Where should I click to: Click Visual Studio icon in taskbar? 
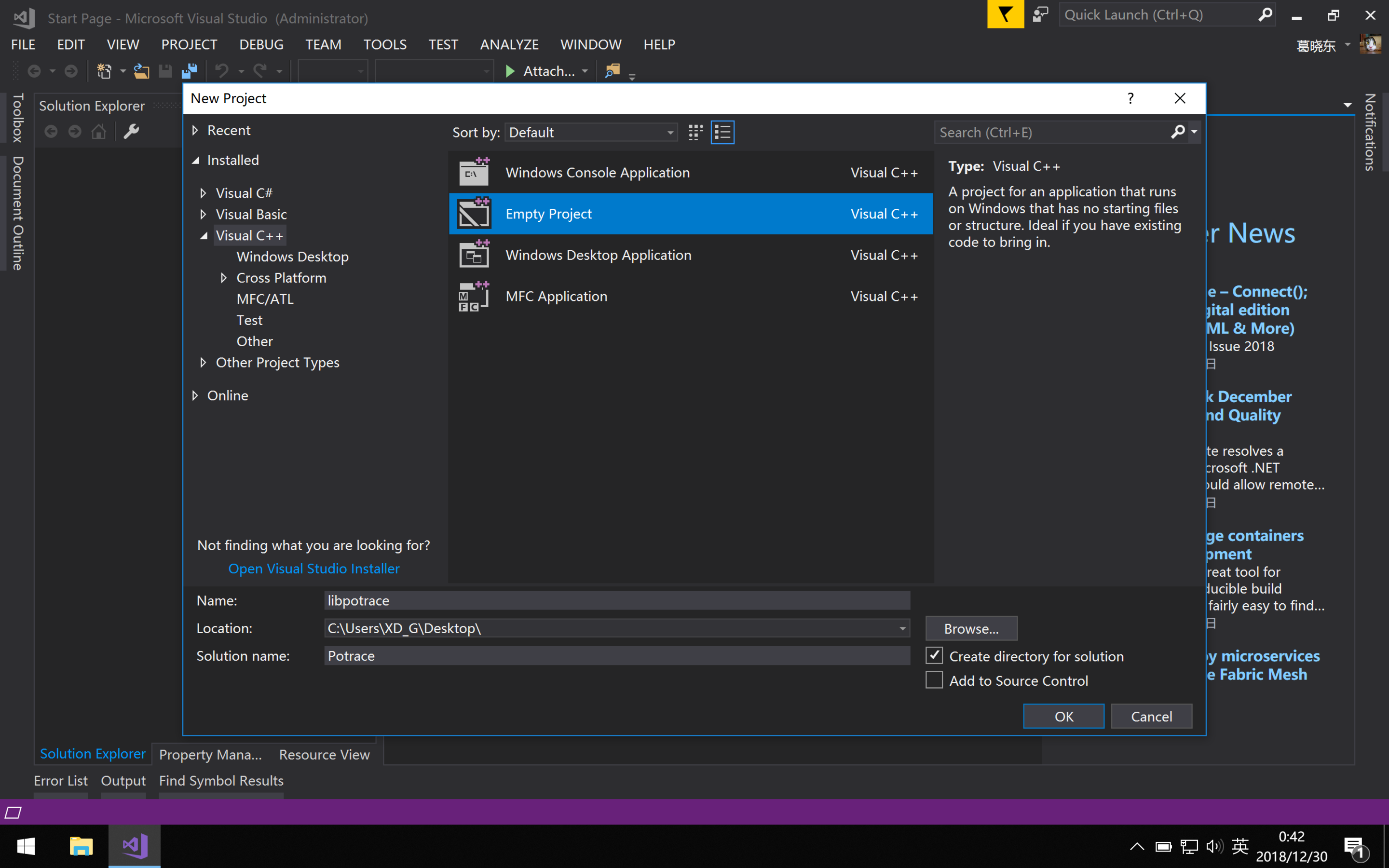(135, 846)
